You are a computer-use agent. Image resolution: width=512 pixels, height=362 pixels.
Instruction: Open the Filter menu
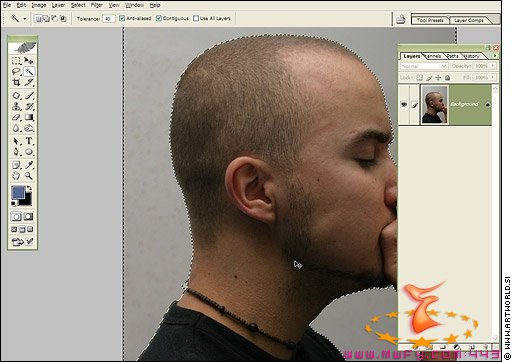[97, 5]
